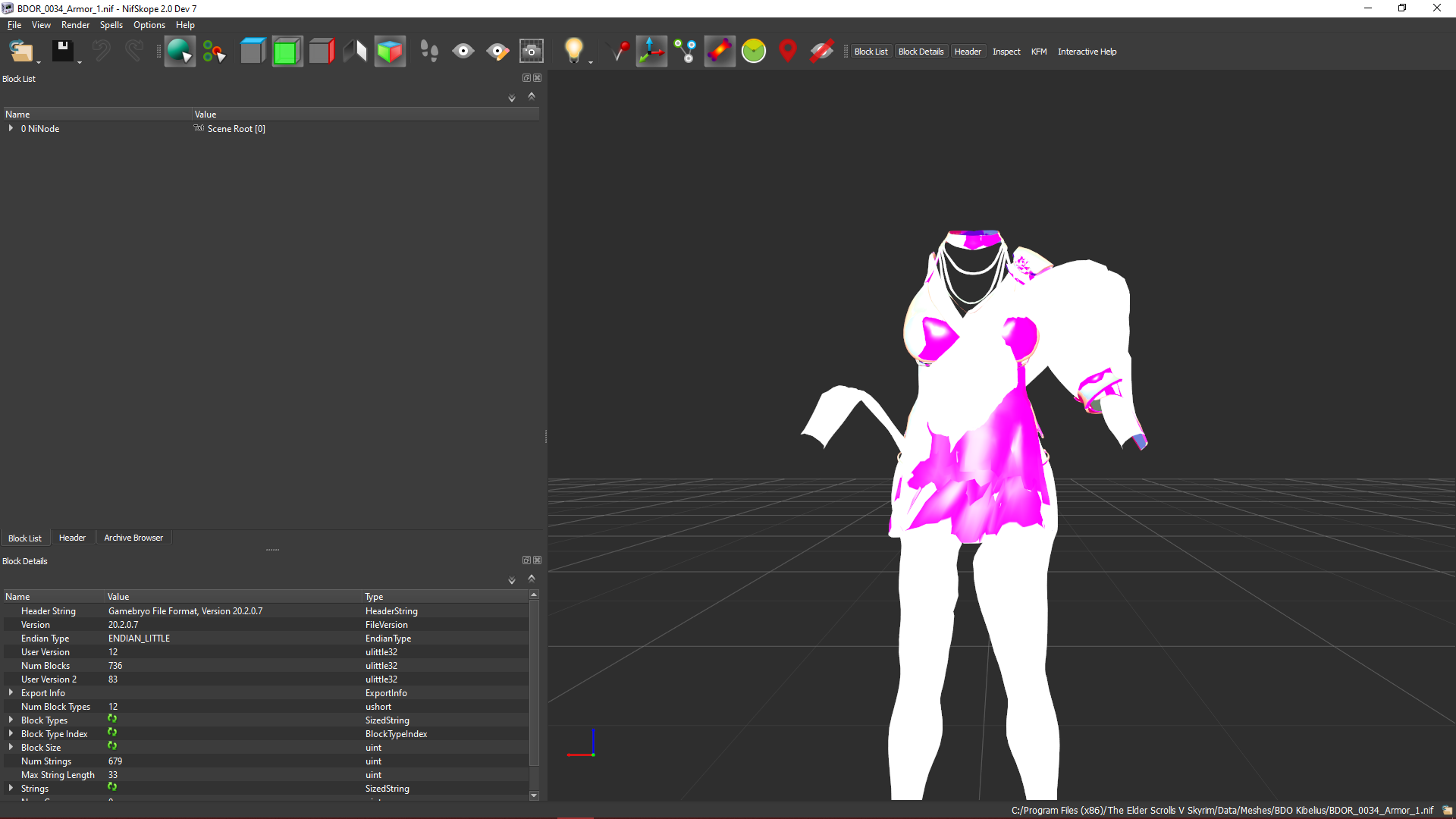This screenshot has height=819, width=1456.
Task: Expand the Strings row
Action: [x=11, y=788]
